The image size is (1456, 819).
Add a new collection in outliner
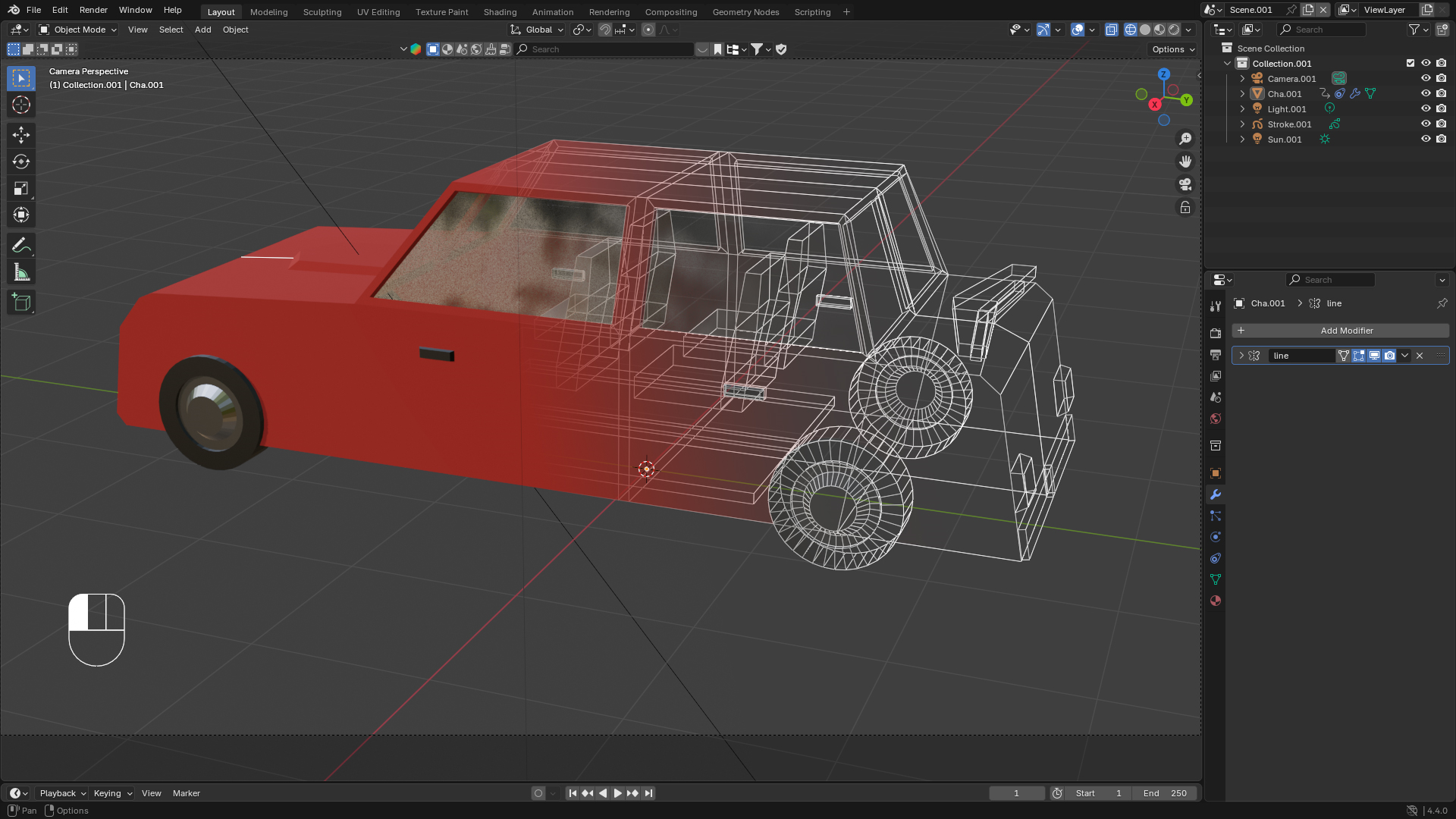coord(1442,30)
